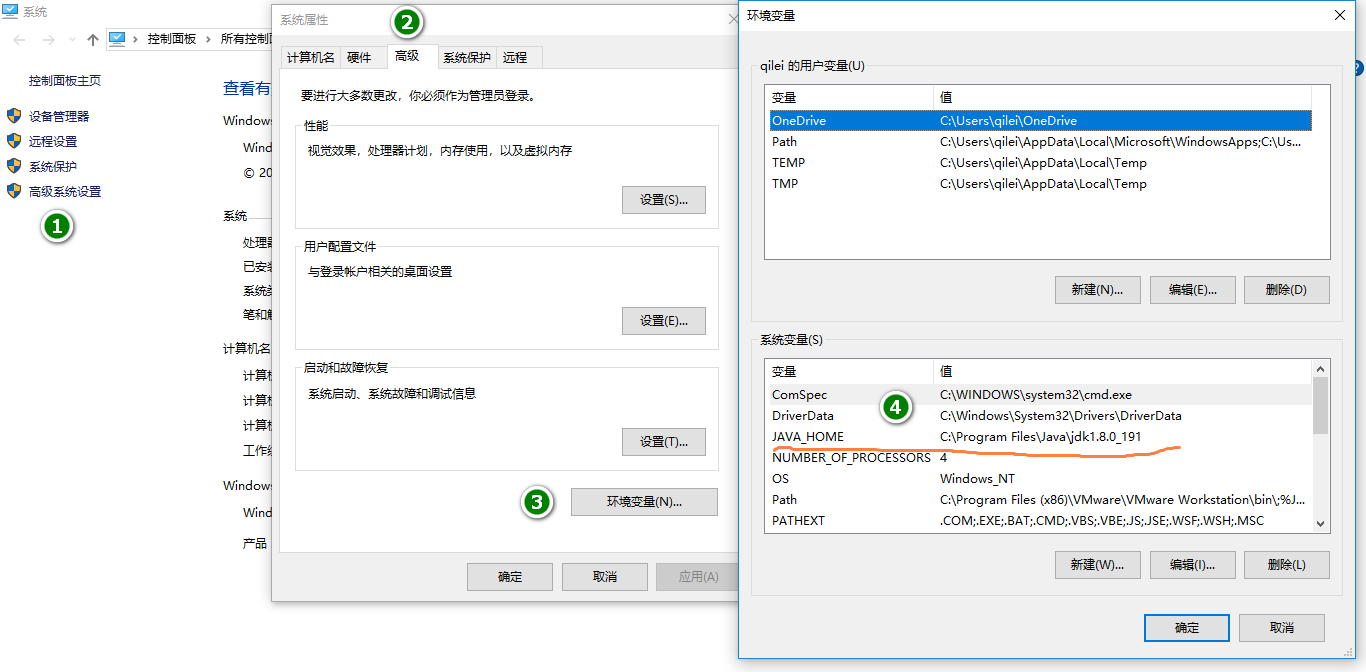Click 确定 in 环境变量 dialog
Screen dimensions: 1366x672
[x=1187, y=628]
